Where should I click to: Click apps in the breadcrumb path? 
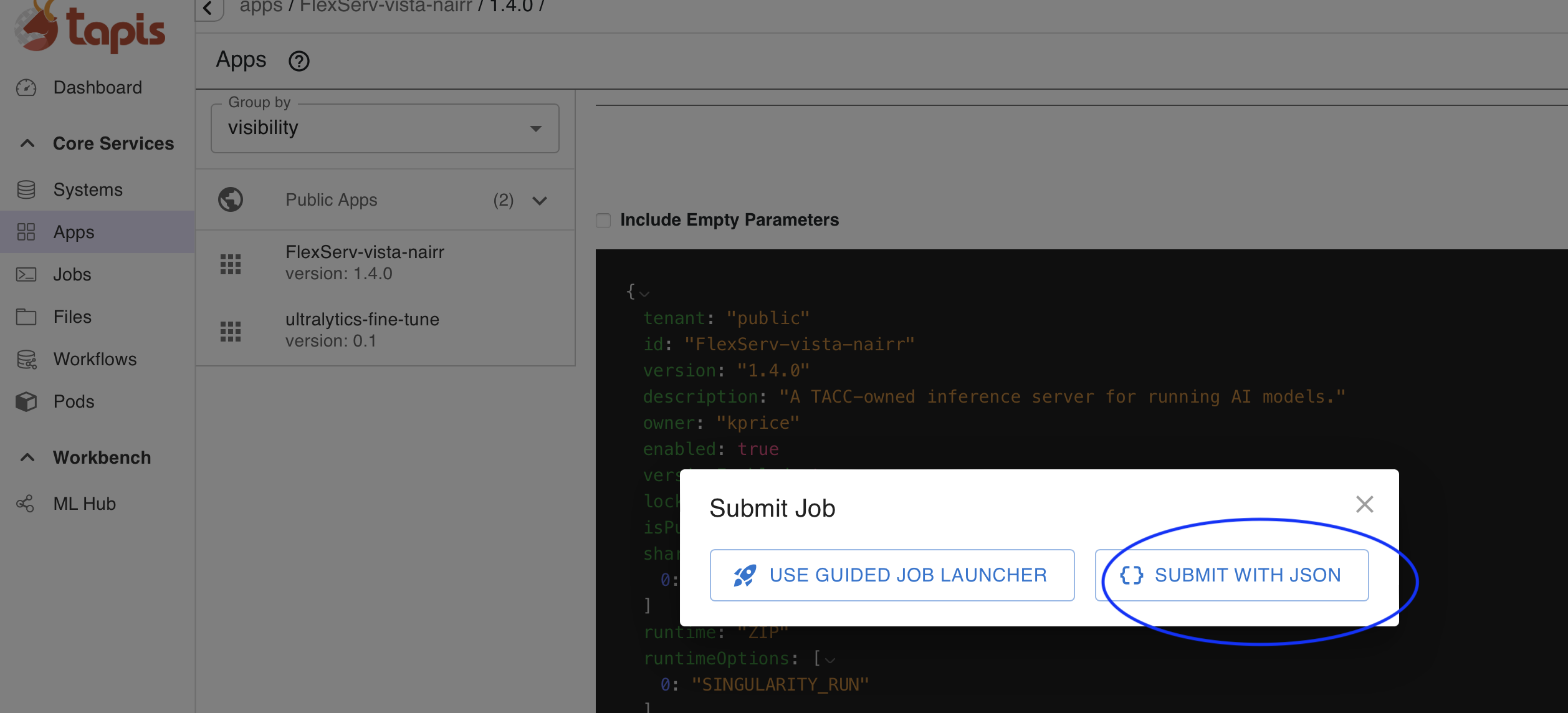pos(261,7)
